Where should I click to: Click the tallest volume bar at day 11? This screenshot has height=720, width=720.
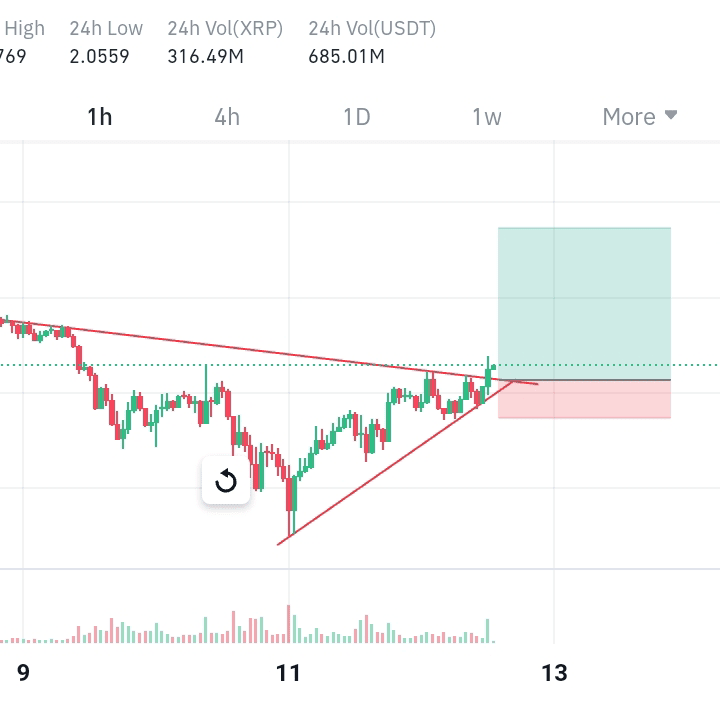(289, 624)
